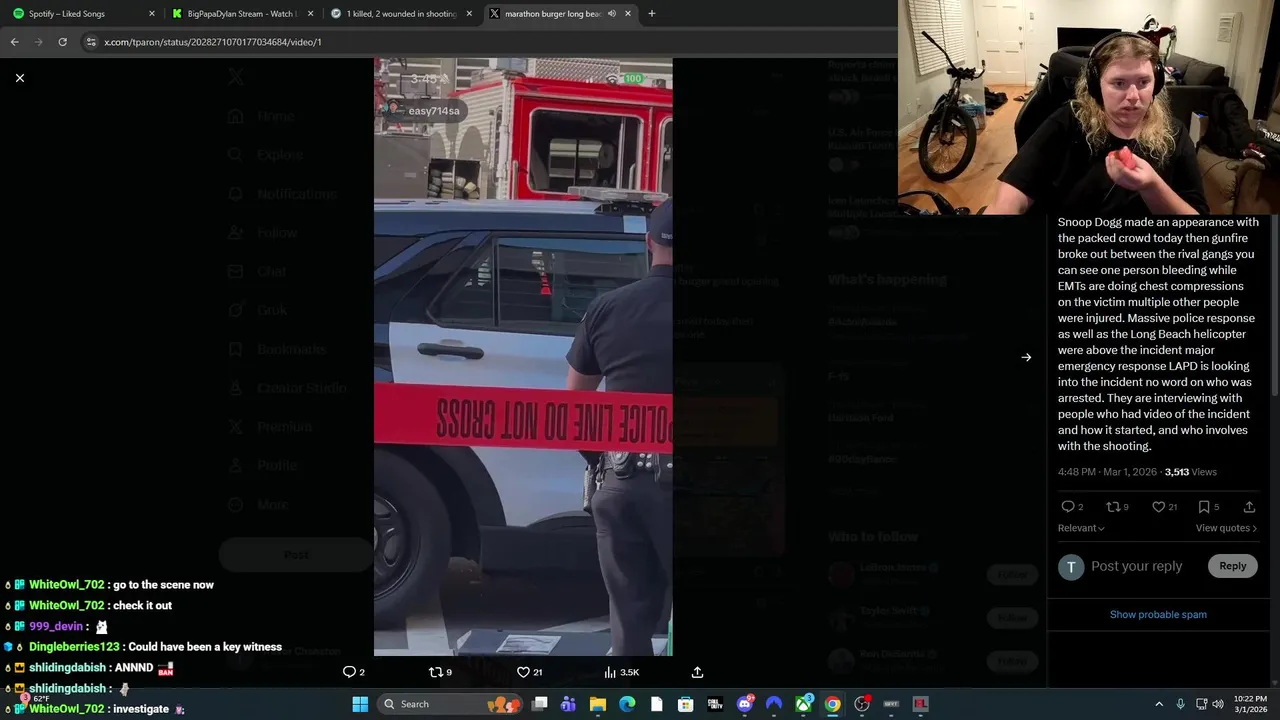Click timestamp 4:48 PM · Mar 1, 2026
The width and height of the screenshot is (1280, 720).
[1107, 472]
